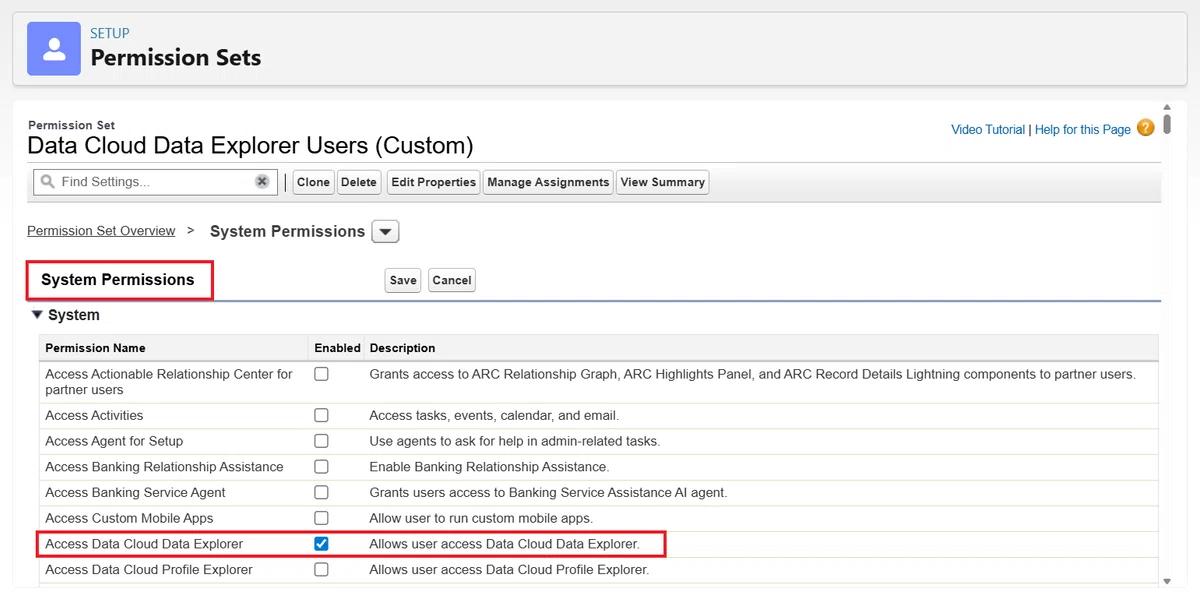
Task: Click the Delete button
Action: tap(358, 182)
